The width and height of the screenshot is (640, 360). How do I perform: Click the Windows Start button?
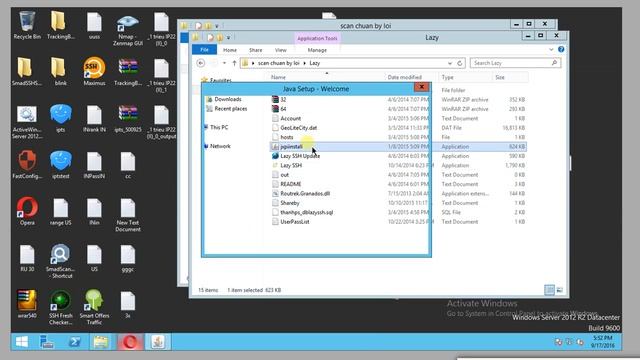(22, 342)
